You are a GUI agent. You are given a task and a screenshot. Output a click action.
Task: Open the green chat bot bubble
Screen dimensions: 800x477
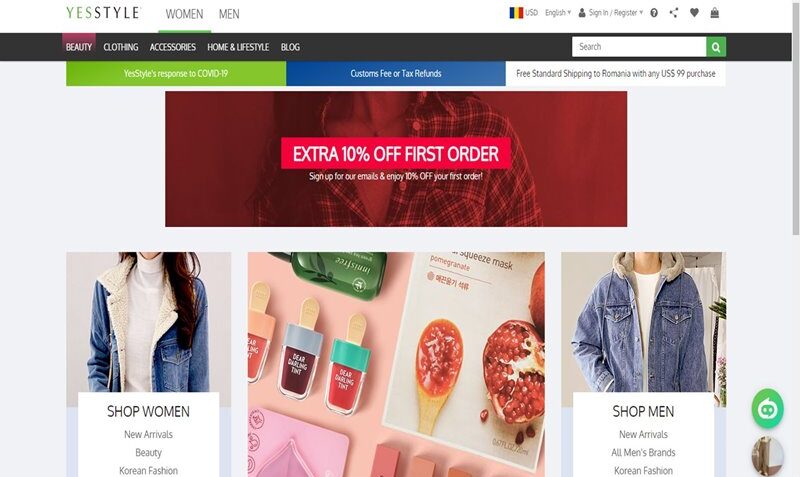pyautogui.click(x=767, y=409)
